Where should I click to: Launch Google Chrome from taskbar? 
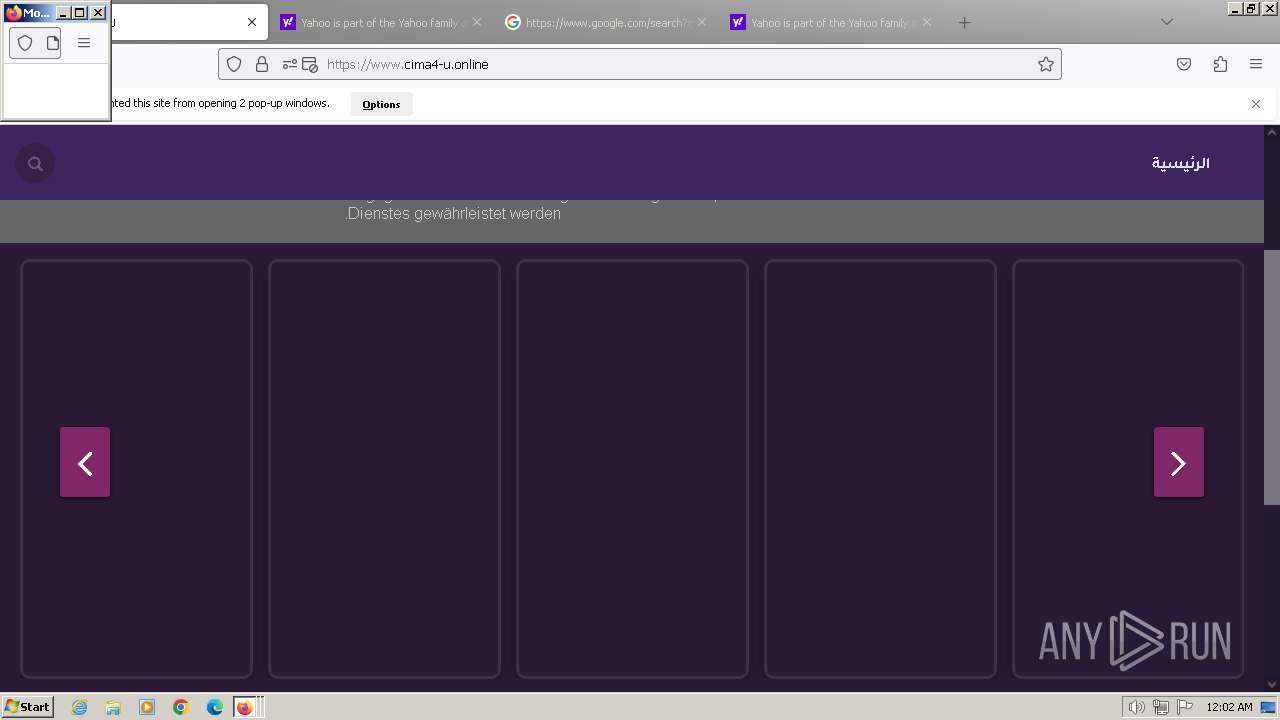pyautogui.click(x=181, y=707)
